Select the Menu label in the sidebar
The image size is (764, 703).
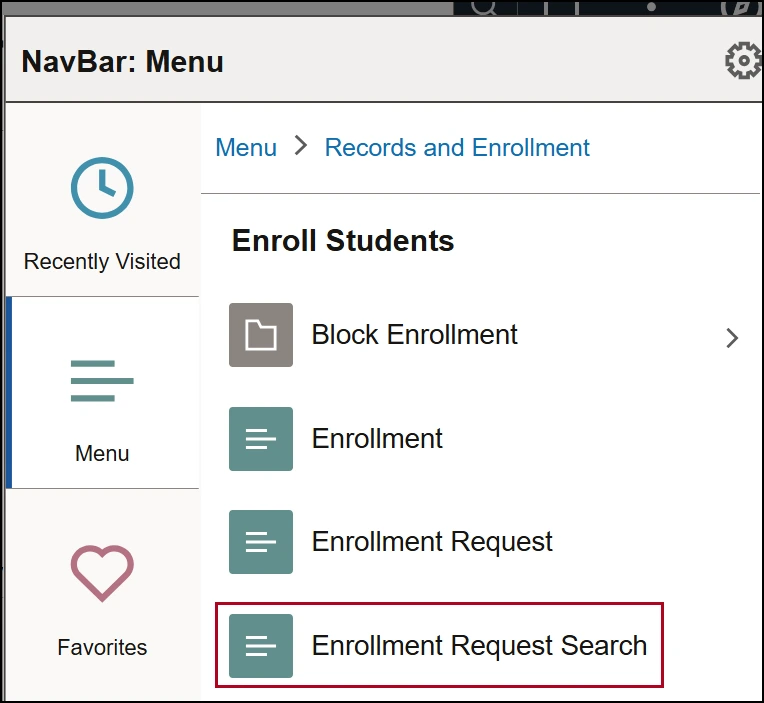(102, 454)
